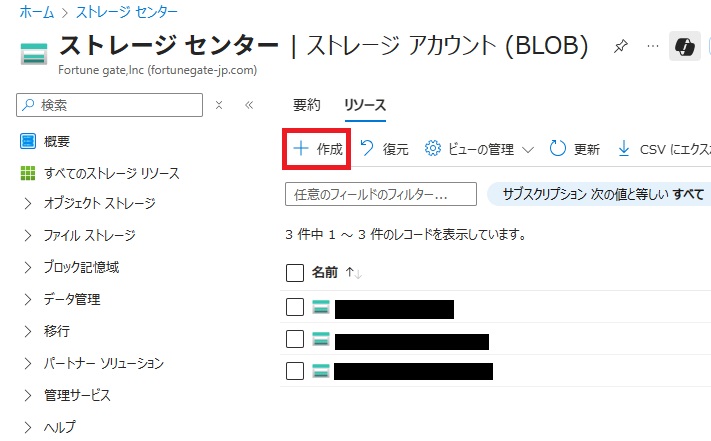Image resolution: width=711 pixels, height=441 pixels.
Task: Check the third storage account row
Action: (x=295, y=370)
